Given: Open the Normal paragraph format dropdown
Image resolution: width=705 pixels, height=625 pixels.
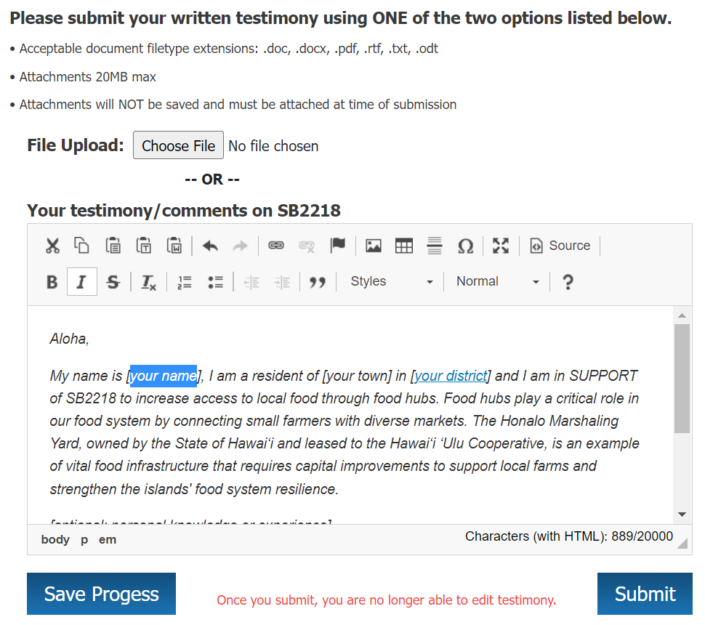Looking at the screenshot, I should click(x=497, y=282).
